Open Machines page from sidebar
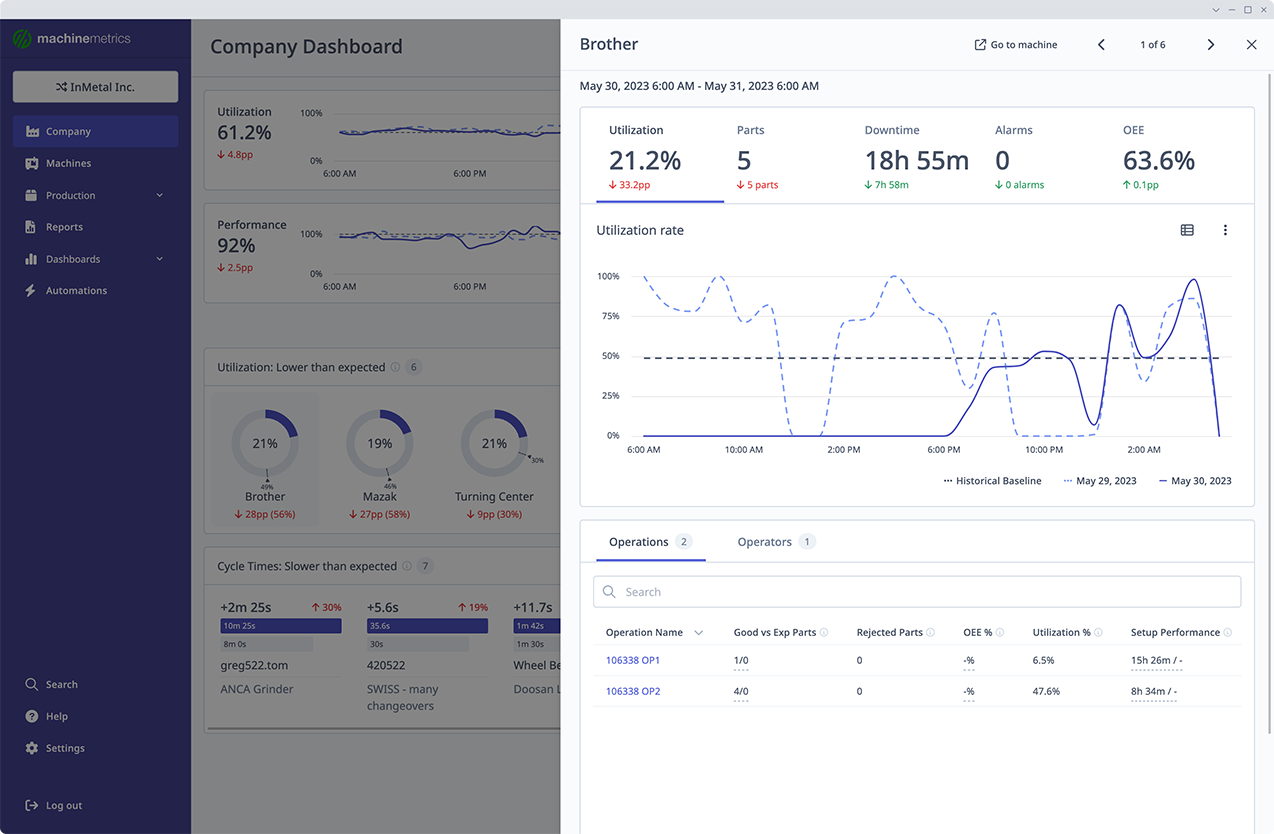Viewport: 1274px width, 834px height. 95,163
